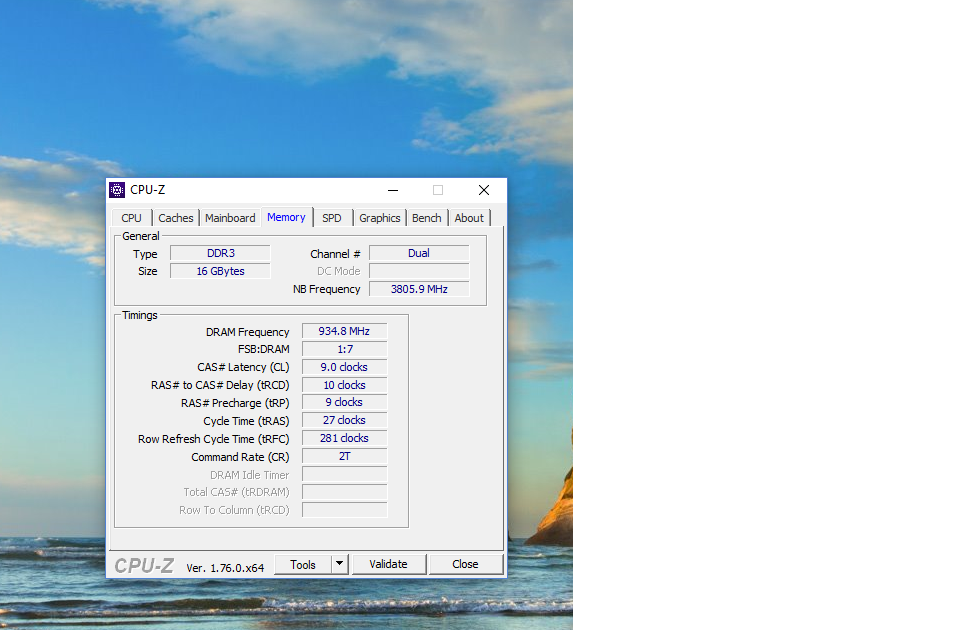Image resolution: width=957 pixels, height=630 pixels.
Task: Click the tRCD value 10 clocks
Action: 345,385
